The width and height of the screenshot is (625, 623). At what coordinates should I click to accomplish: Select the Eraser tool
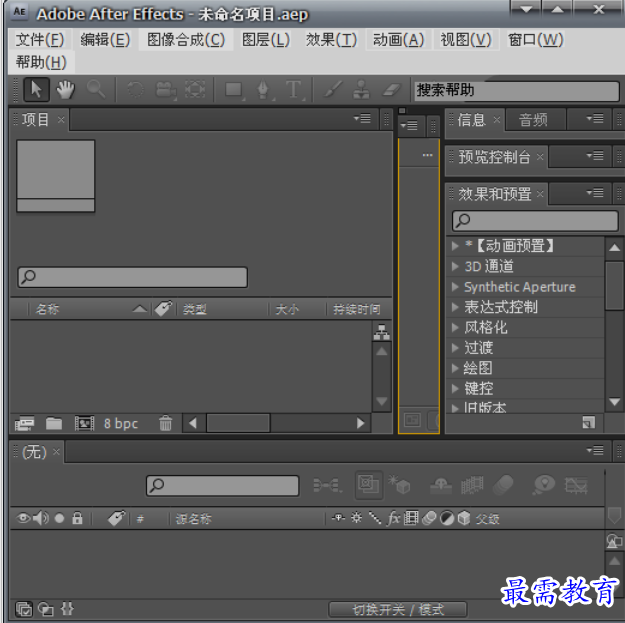point(391,89)
